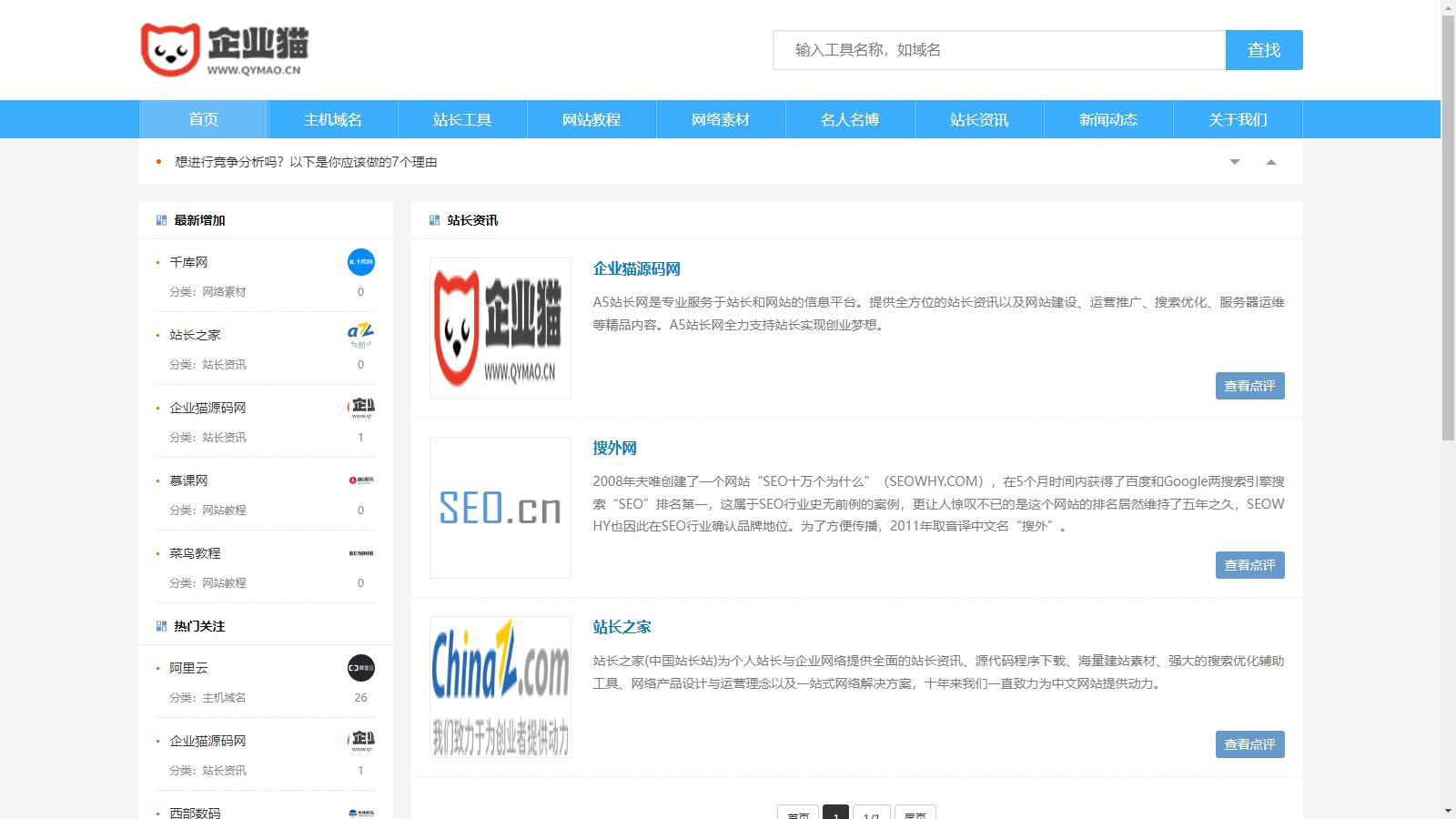Open the 企业猫源码网 title in the main list
The height and width of the screenshot is (819, 1456).
(x=637, y=268)
